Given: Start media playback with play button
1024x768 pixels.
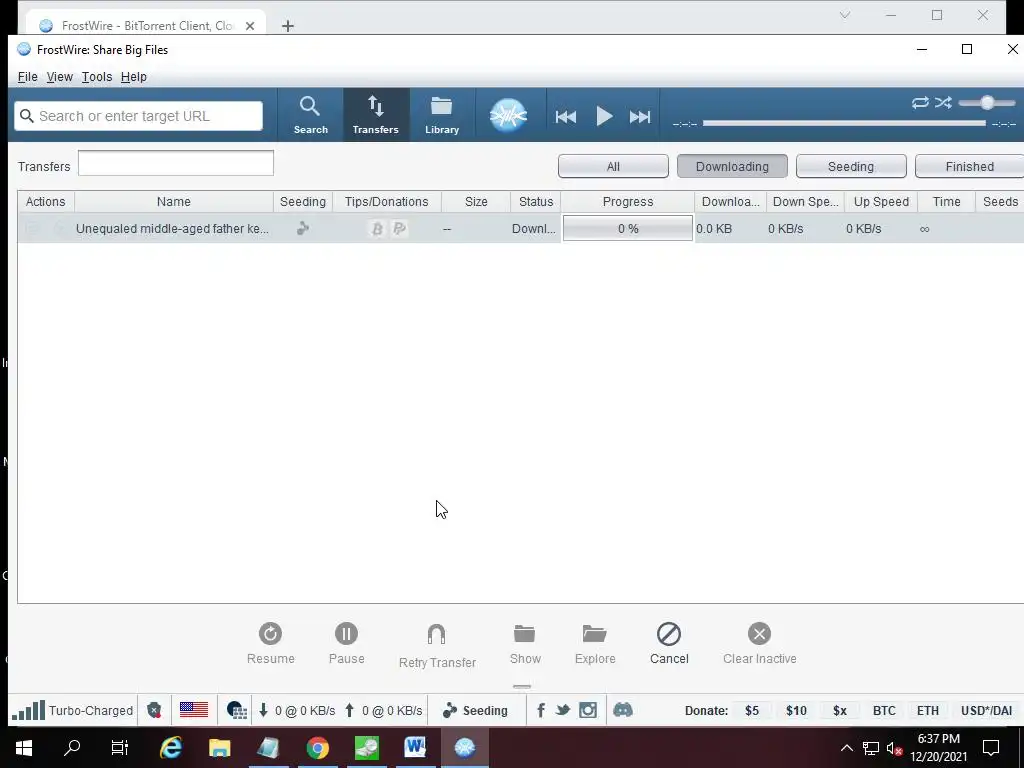Looking at the screenshot, I should point(604,117).
